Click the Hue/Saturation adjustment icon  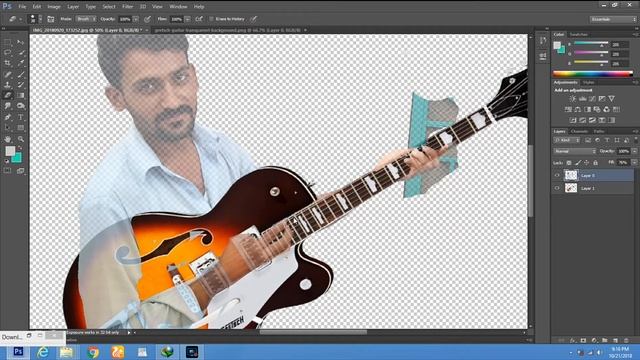(x=568, y=109)
